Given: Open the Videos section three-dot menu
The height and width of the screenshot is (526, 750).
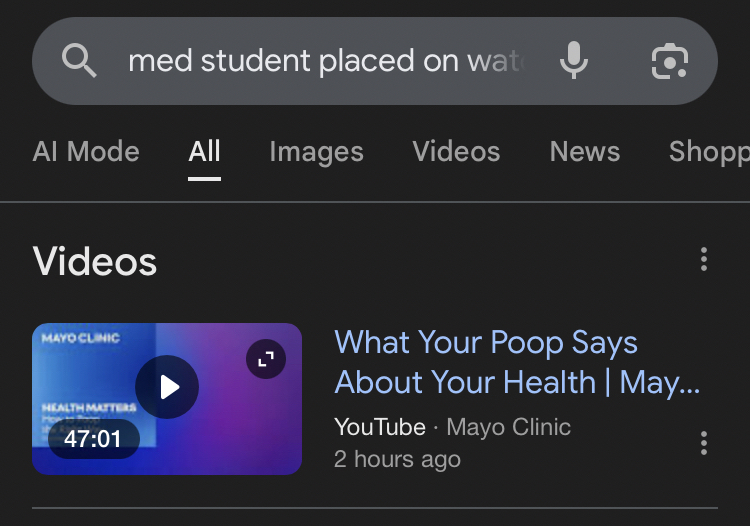Looking at the screenshot, I should pyautogui.click(x=704, y=260).
